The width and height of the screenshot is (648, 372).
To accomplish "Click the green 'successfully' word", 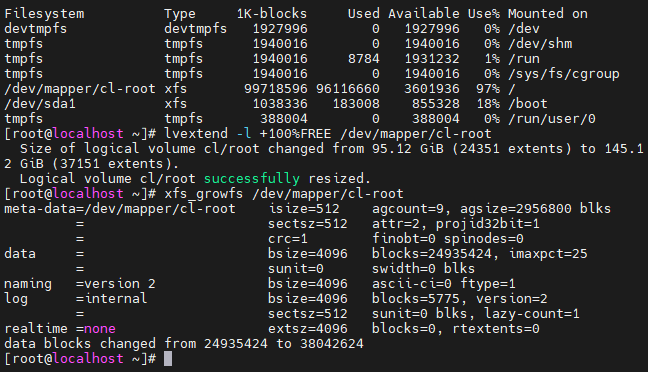I will point(252,179).
